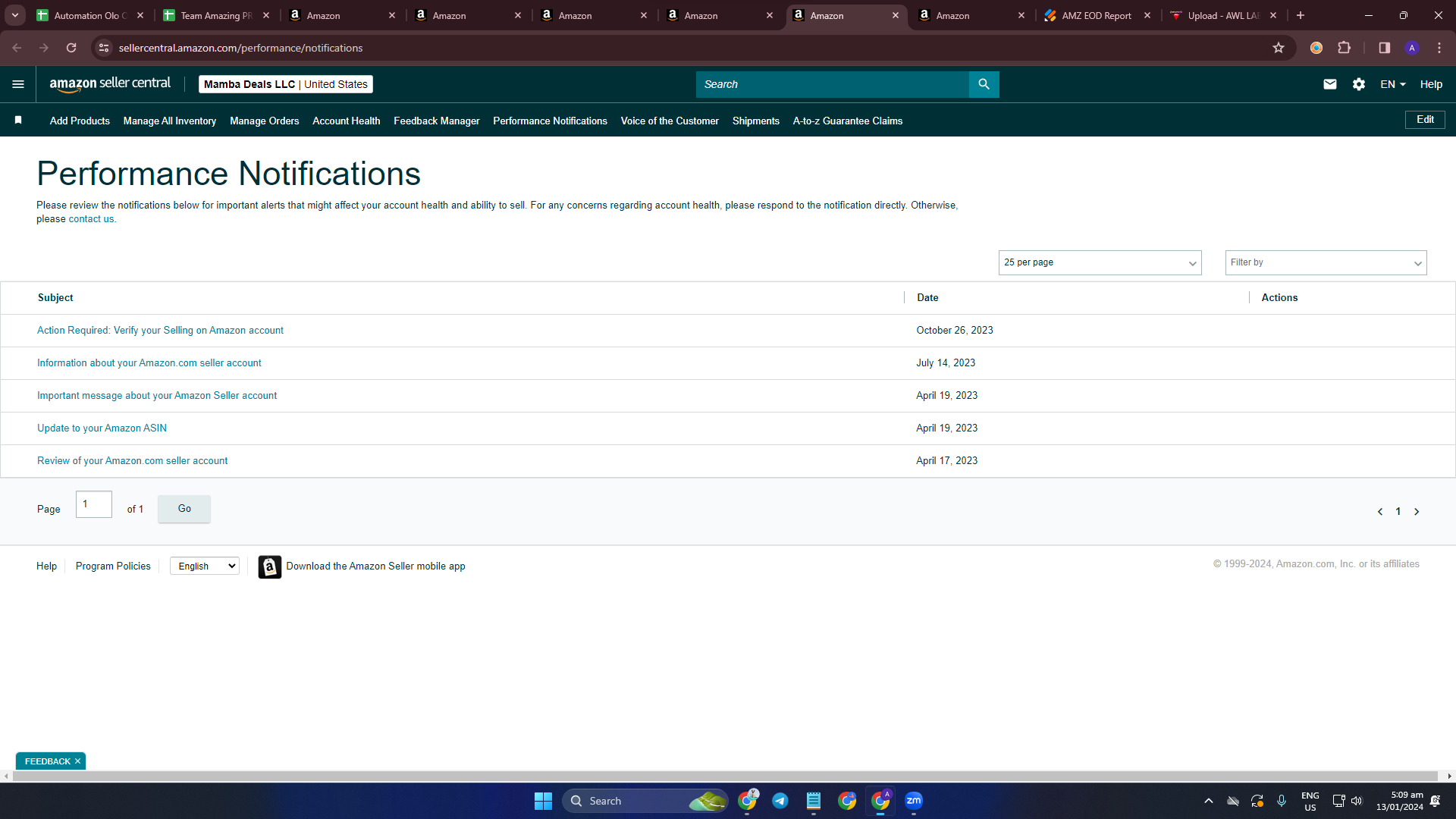Click the contact us link
The height and width of the screenshot is (819, 1456).
pos(91,219)
